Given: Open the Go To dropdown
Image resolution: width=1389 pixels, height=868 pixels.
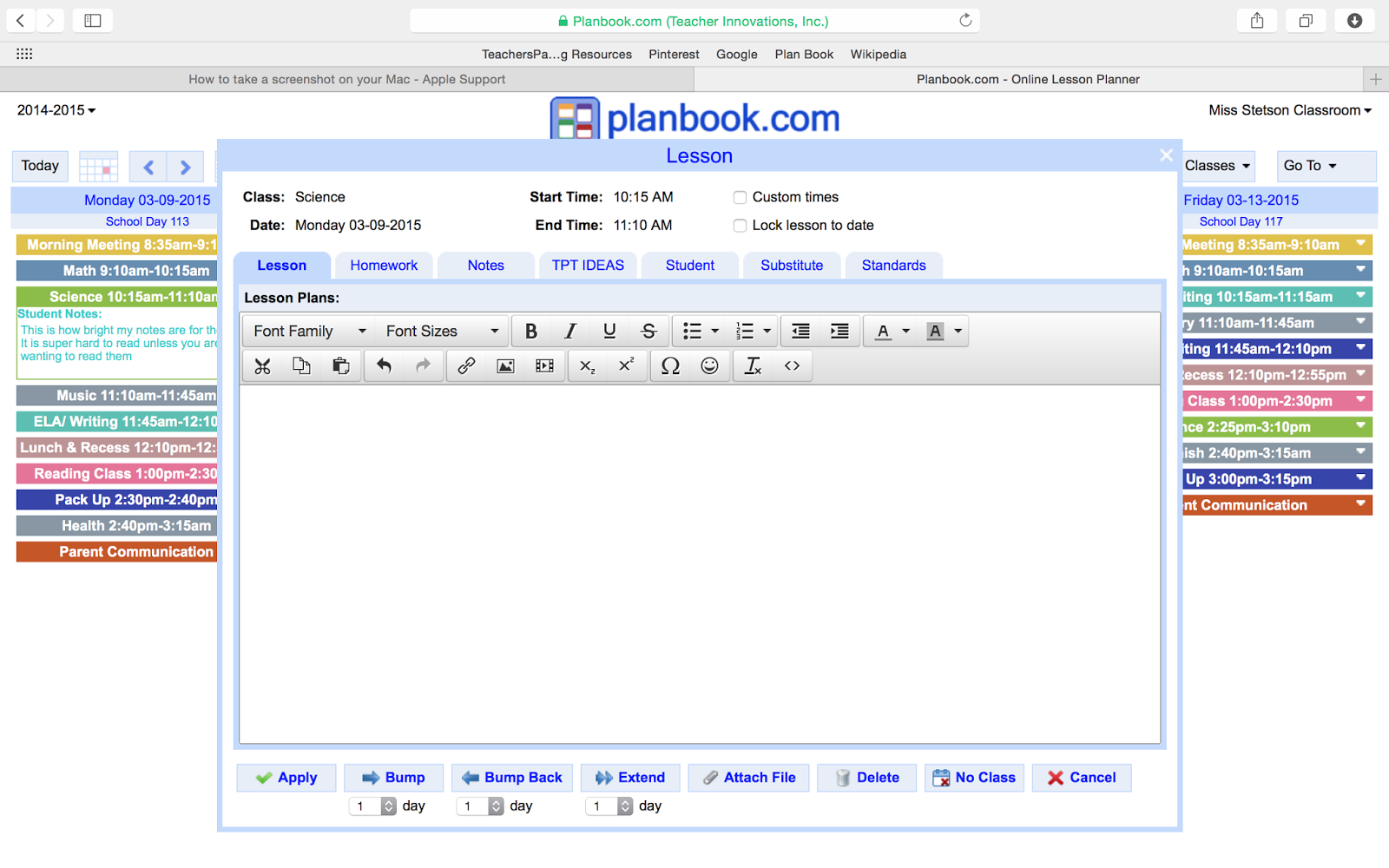Looking at the screenshot, I should (x=1326, y=166).
